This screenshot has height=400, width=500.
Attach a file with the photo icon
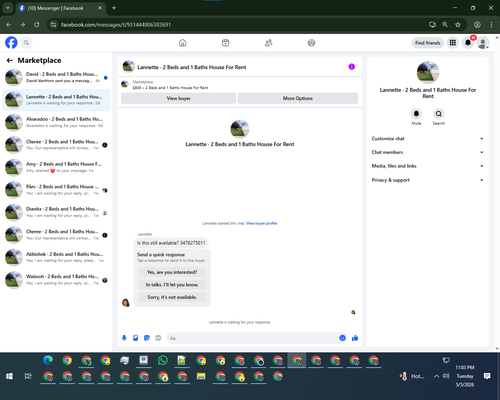pyautogui.click(x=135, y=338)
